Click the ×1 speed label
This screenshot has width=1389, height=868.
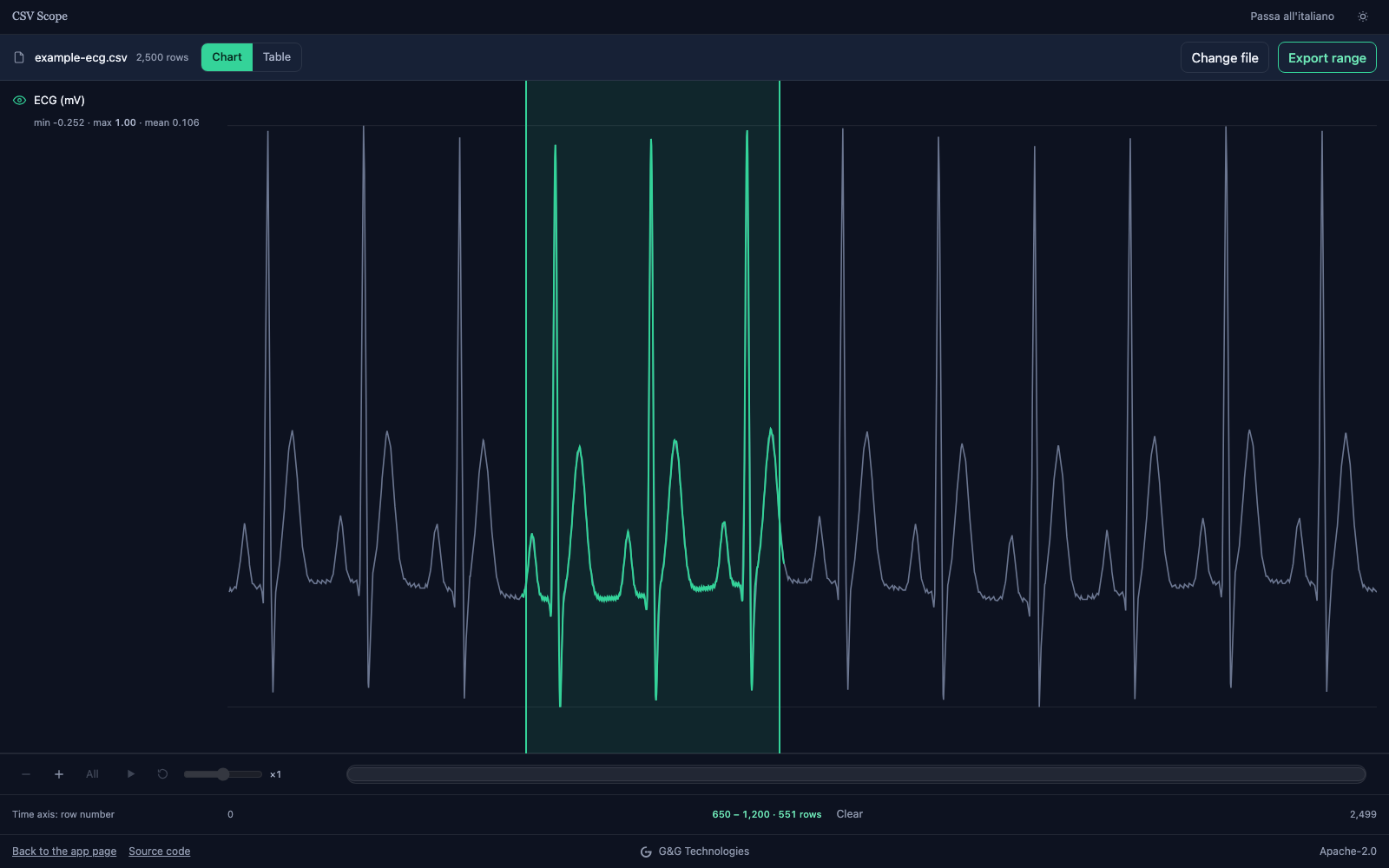coord(275,774)
